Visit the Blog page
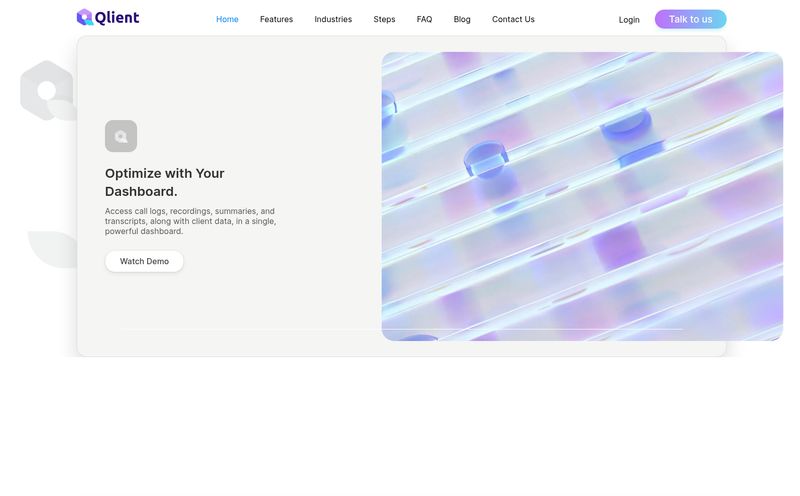 coord(462,19)
